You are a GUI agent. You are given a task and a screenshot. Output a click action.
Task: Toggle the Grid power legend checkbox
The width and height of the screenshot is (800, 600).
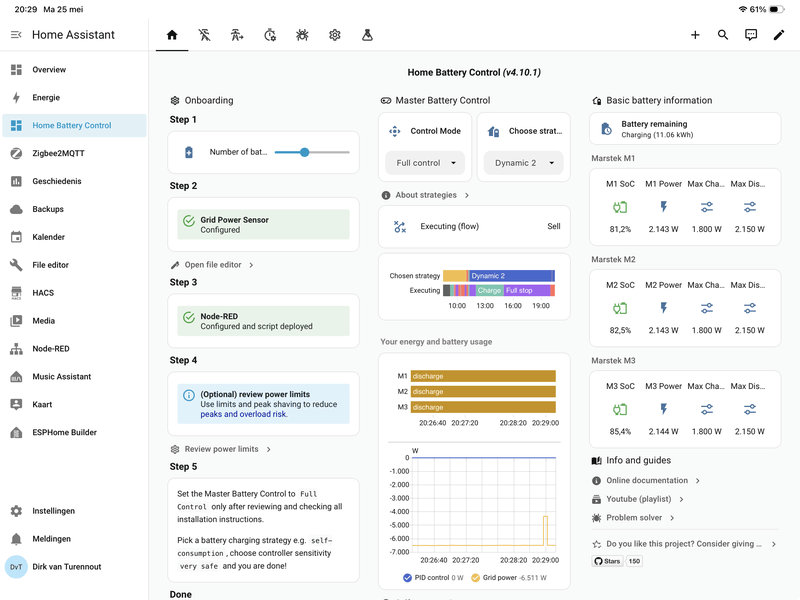475,578
